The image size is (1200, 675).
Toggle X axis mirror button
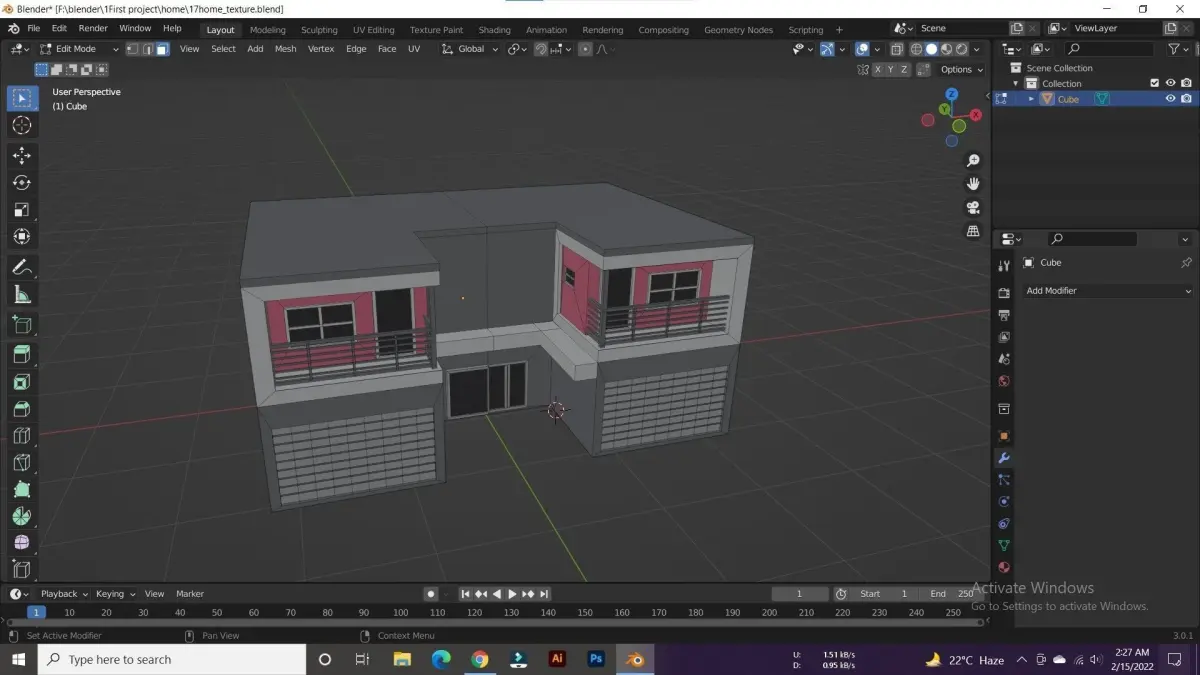tap(877, 69)
